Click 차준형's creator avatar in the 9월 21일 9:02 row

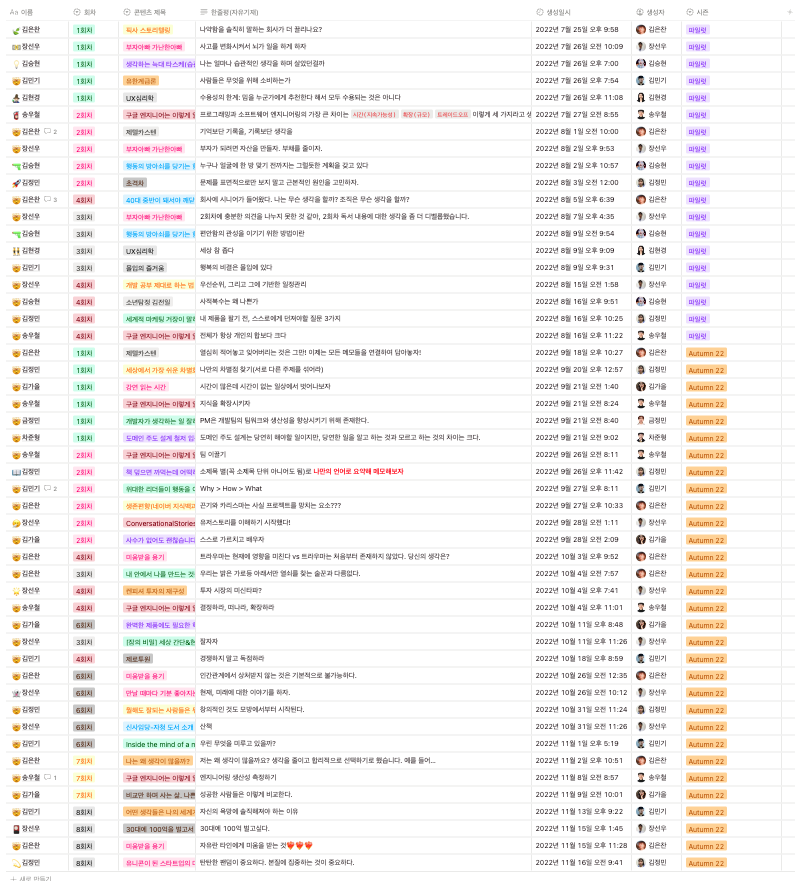pos(640,438)
